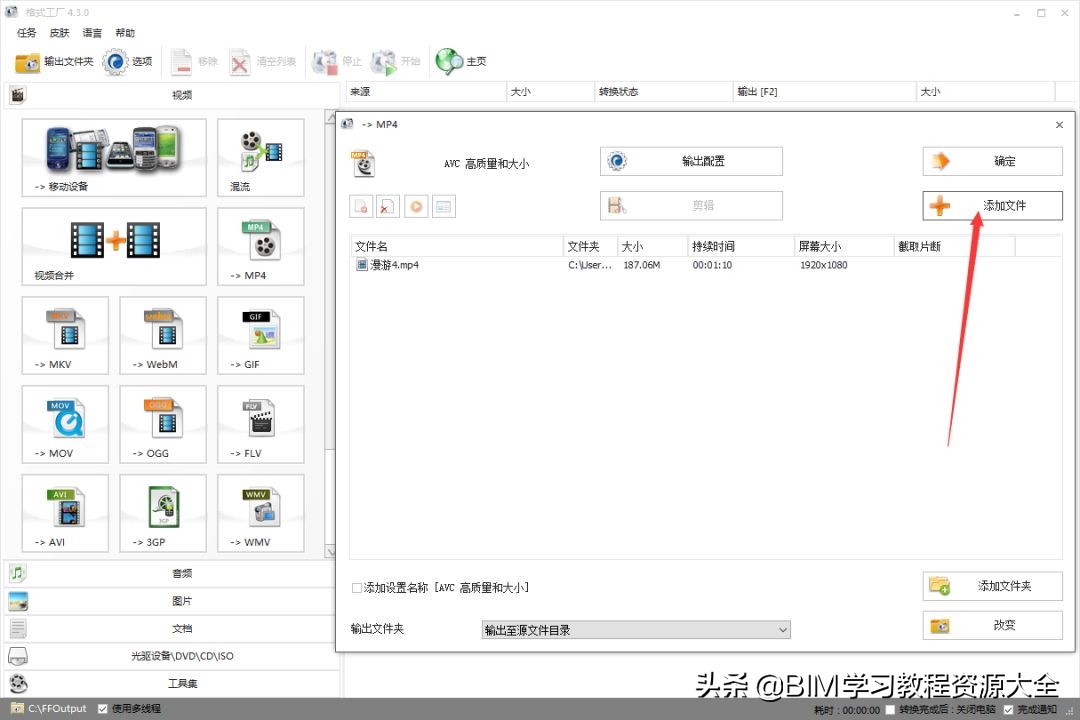Screen dimensions: 1080x720
Task: Select the AVI format icon
Action: (65, 513)
